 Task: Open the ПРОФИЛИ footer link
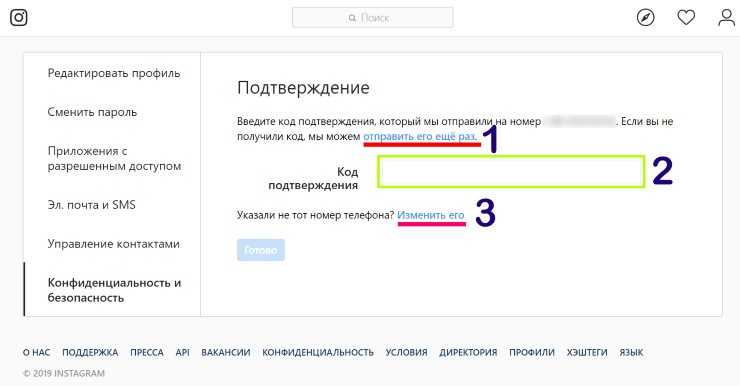click(x=532, y=352)
